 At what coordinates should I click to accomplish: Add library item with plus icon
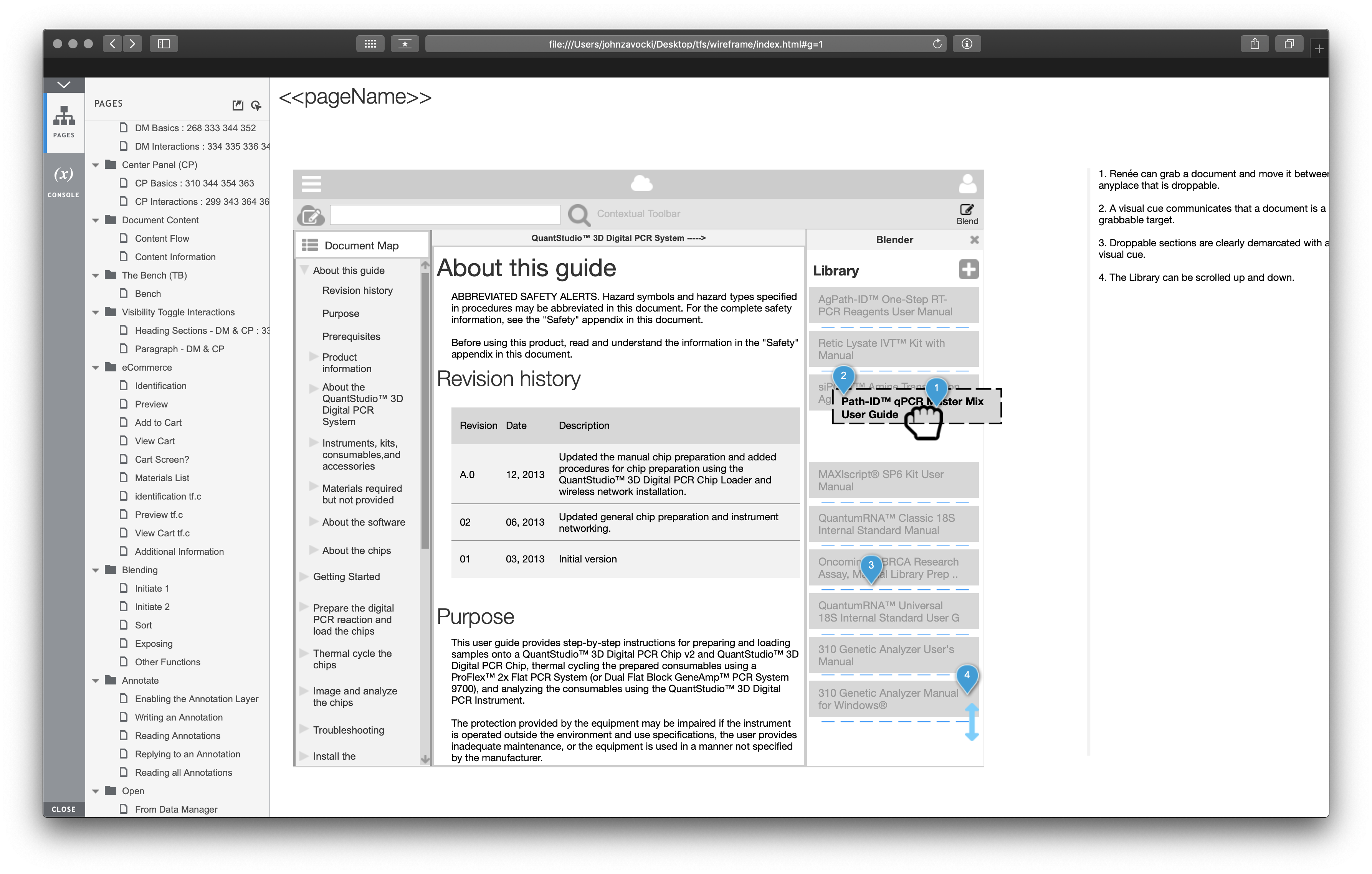968,270
